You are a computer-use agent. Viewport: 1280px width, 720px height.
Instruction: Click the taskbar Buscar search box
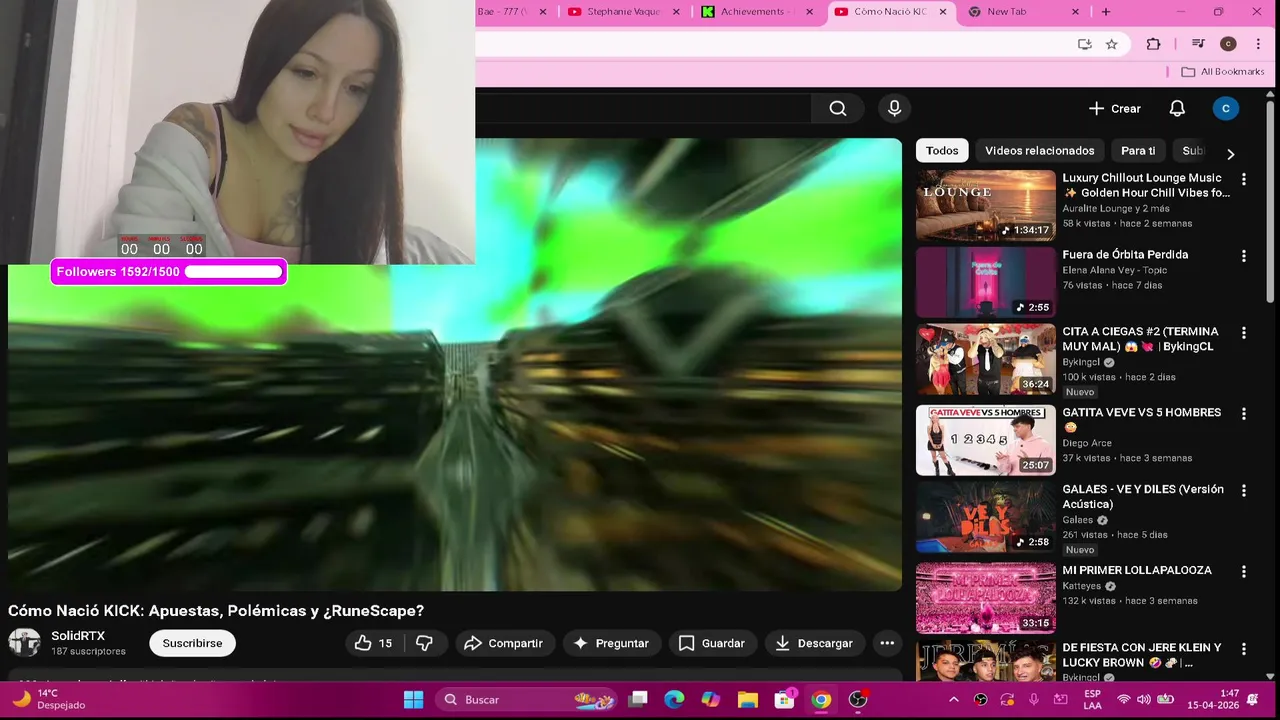pyautogui.click(x=528, y=699)
